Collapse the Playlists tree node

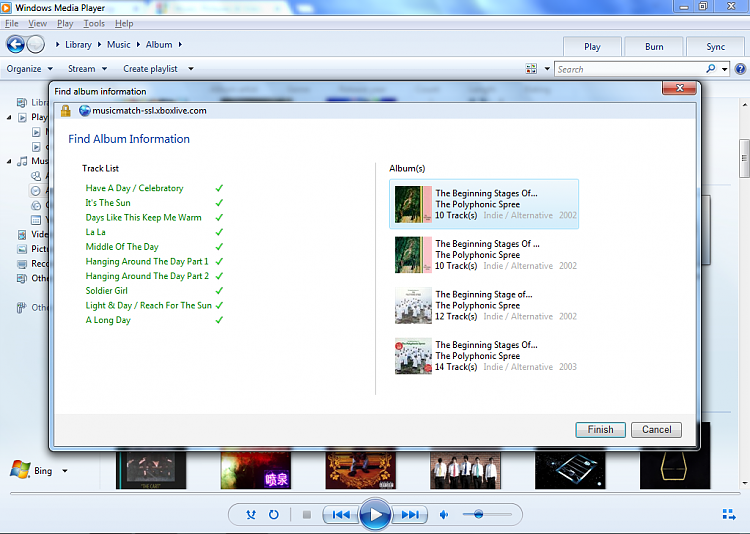click(x=9, y=117)
